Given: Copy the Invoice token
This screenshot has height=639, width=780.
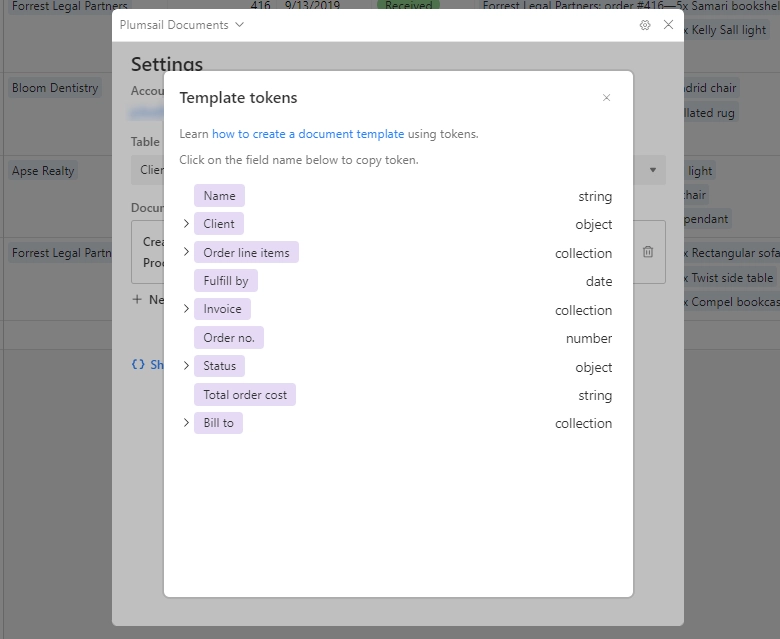Looking at the screenshot, I should [222, 309].
